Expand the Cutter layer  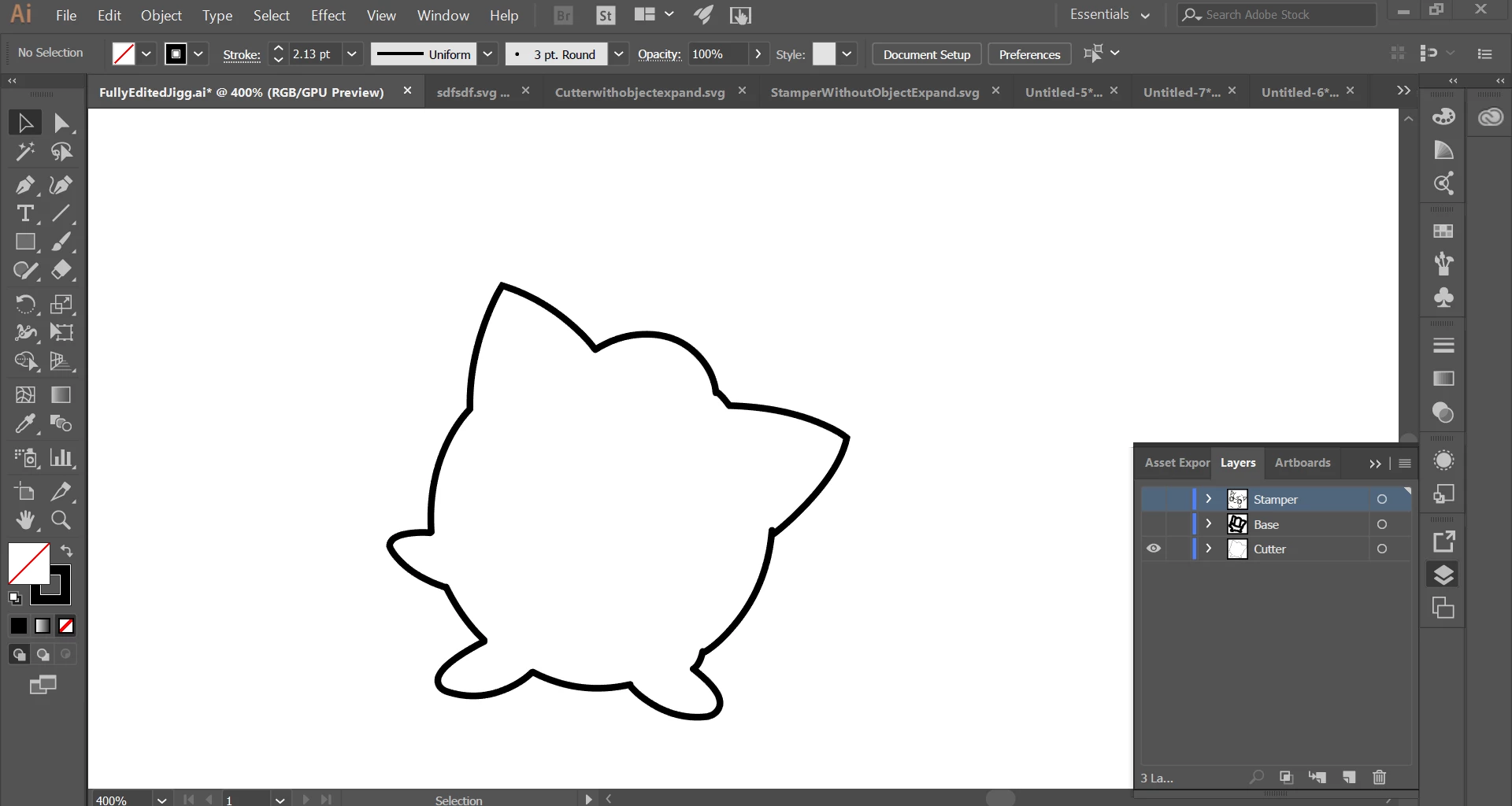pos(1209,549)
